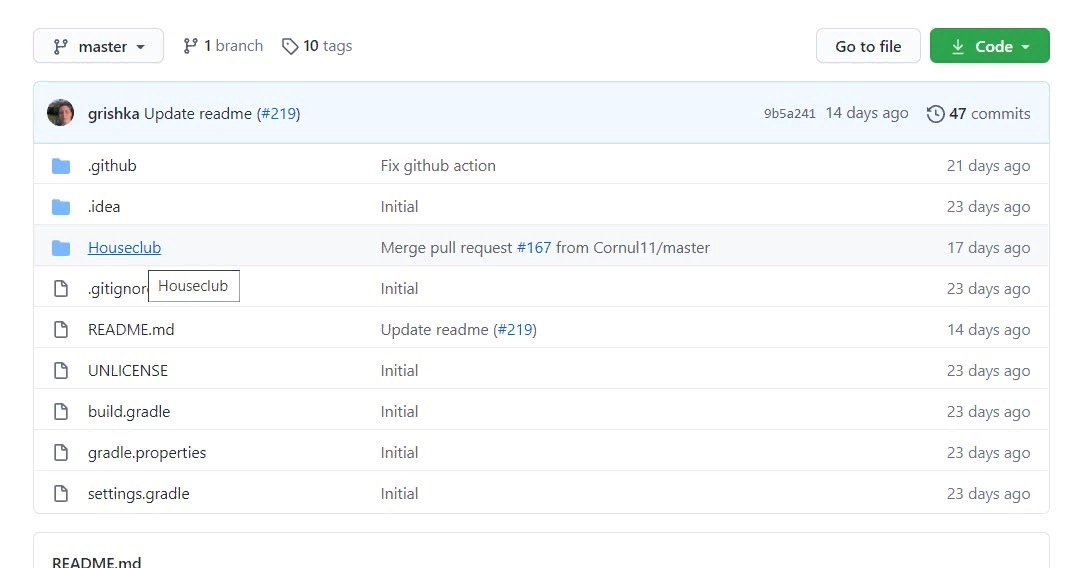Click the Go to file button
The width and height of the screenshot is (1071, 568).
click(x=868, y=46)
